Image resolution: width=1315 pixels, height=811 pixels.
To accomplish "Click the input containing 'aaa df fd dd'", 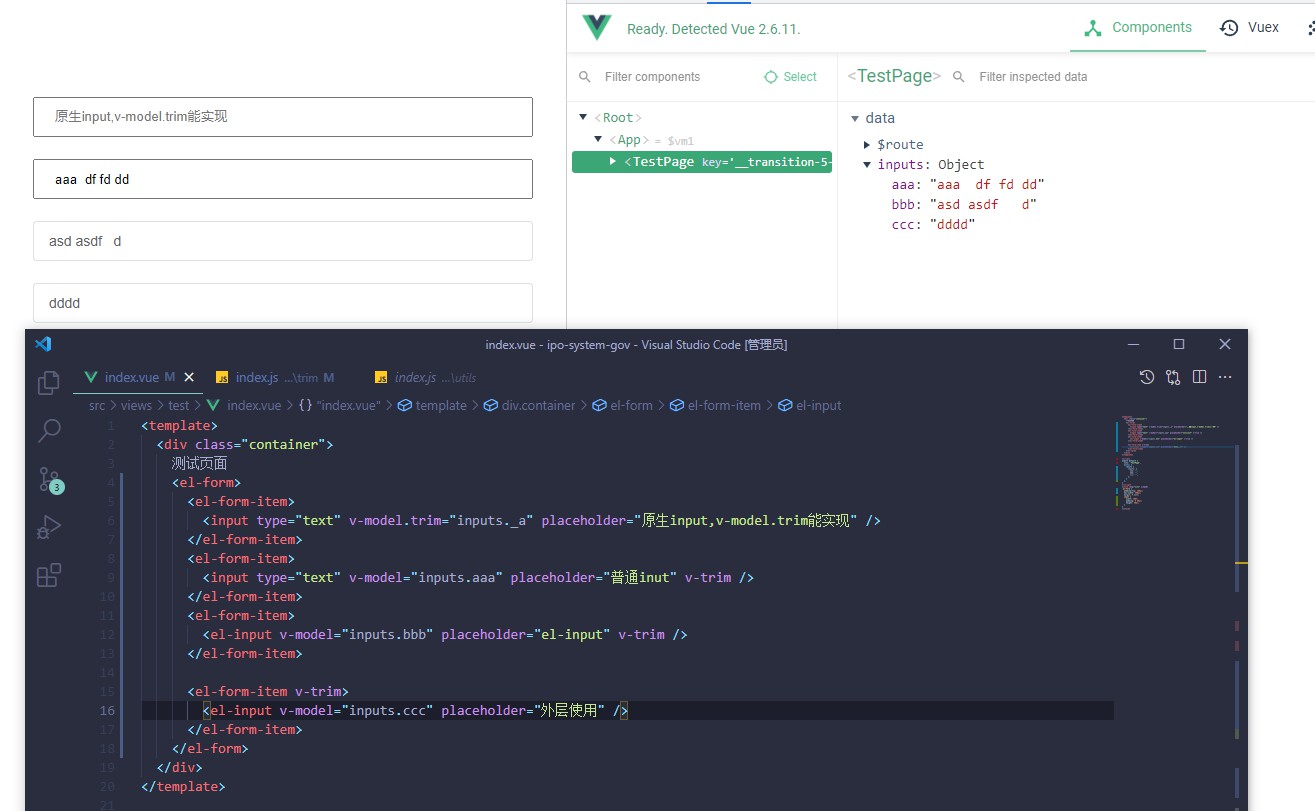I will click(x=283, y=179).
